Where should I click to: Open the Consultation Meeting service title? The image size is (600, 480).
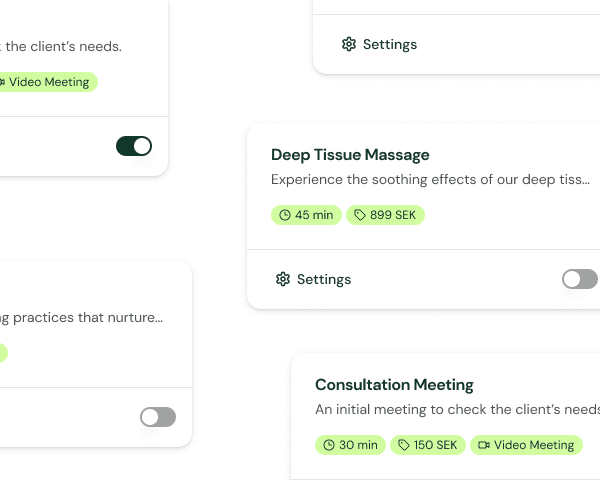tap(394, 385)
